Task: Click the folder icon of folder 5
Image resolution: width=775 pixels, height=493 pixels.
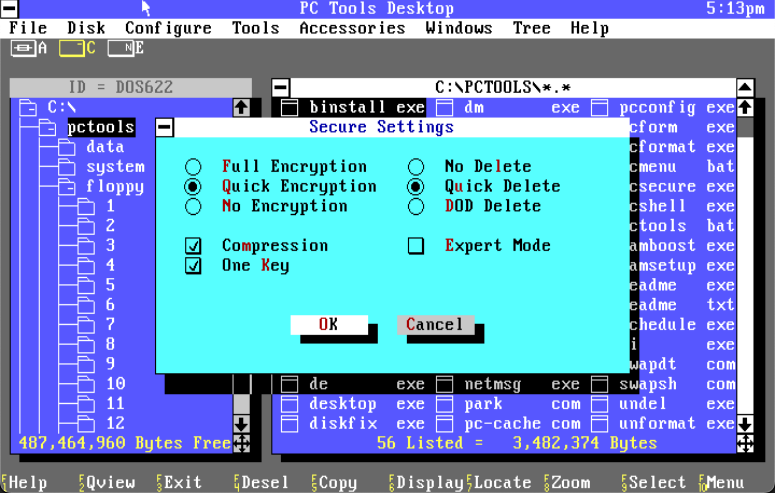Action: (86, 285)
